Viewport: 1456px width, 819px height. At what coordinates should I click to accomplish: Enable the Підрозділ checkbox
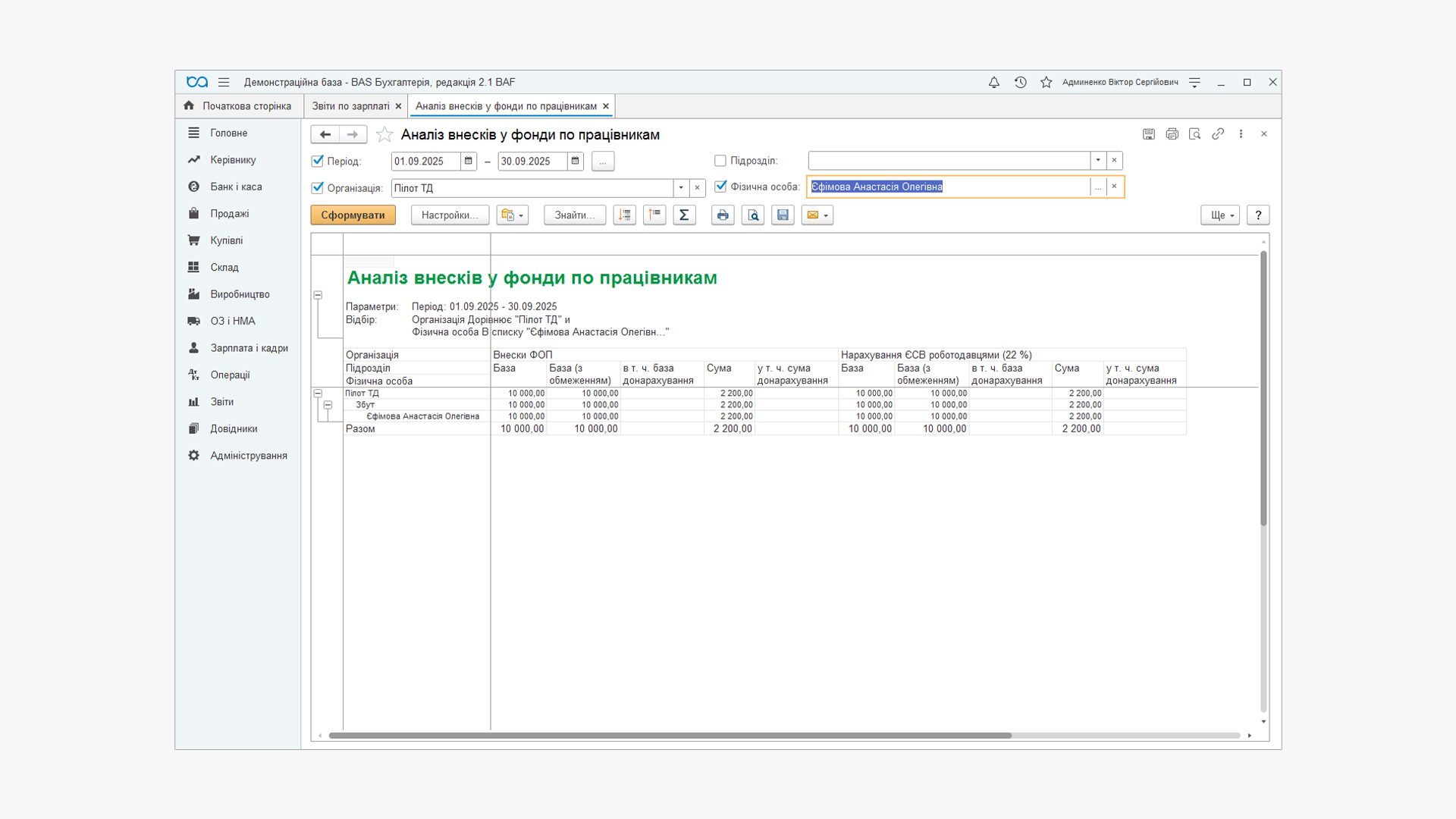(720, 161)
